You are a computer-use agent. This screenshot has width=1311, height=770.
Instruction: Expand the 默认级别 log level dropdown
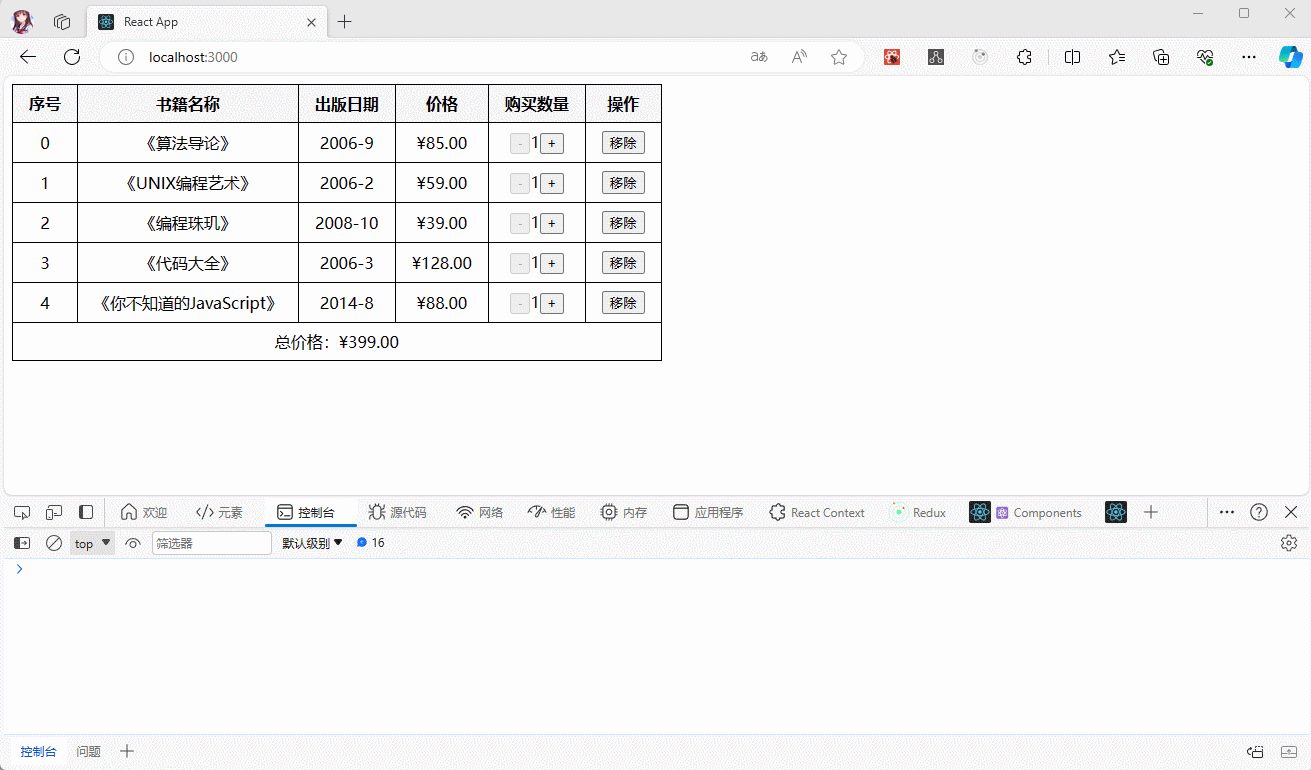(x=312, y=543)
